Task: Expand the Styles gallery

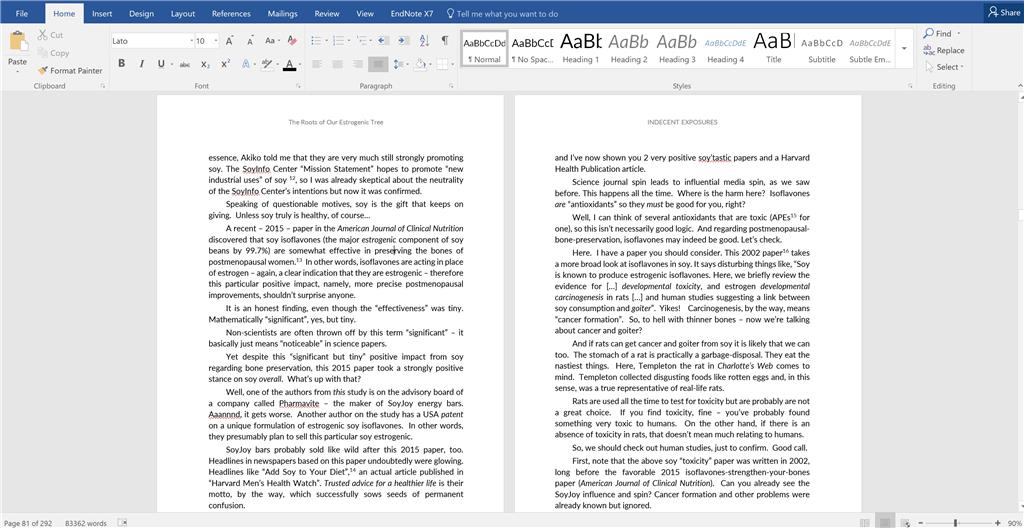Action: [x=904, y=49]
